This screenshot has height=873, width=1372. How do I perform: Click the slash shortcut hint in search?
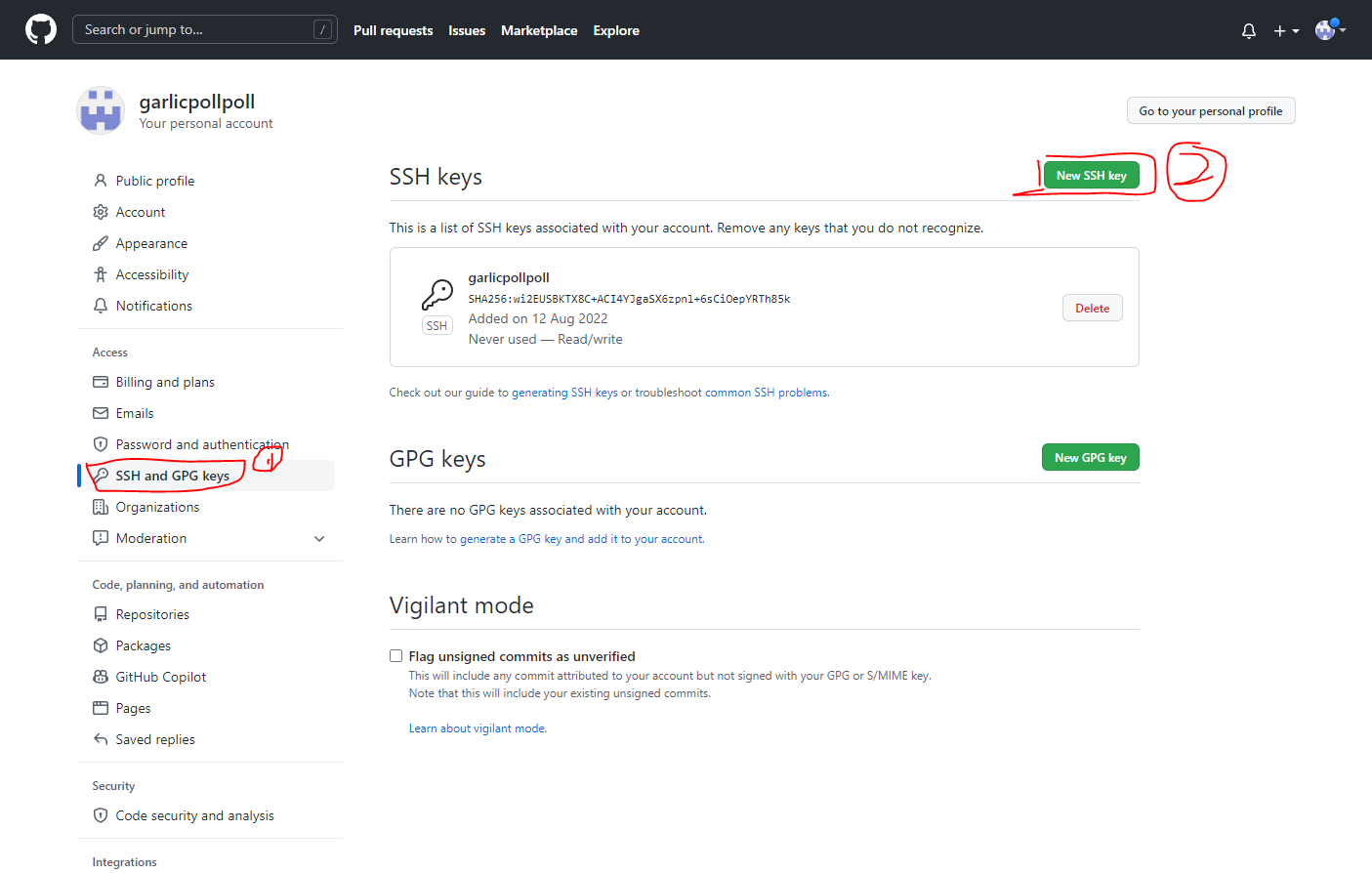point(322,30)
